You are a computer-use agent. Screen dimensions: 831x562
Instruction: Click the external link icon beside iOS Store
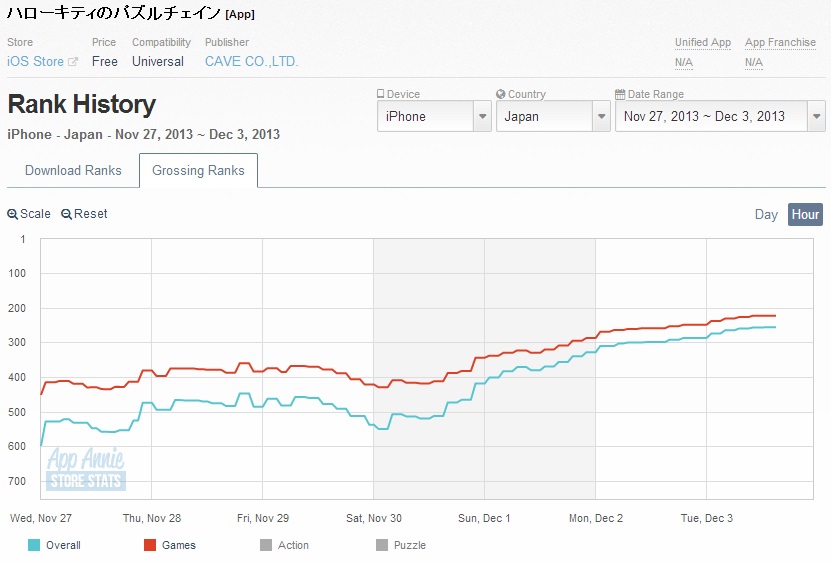(73, 62)
